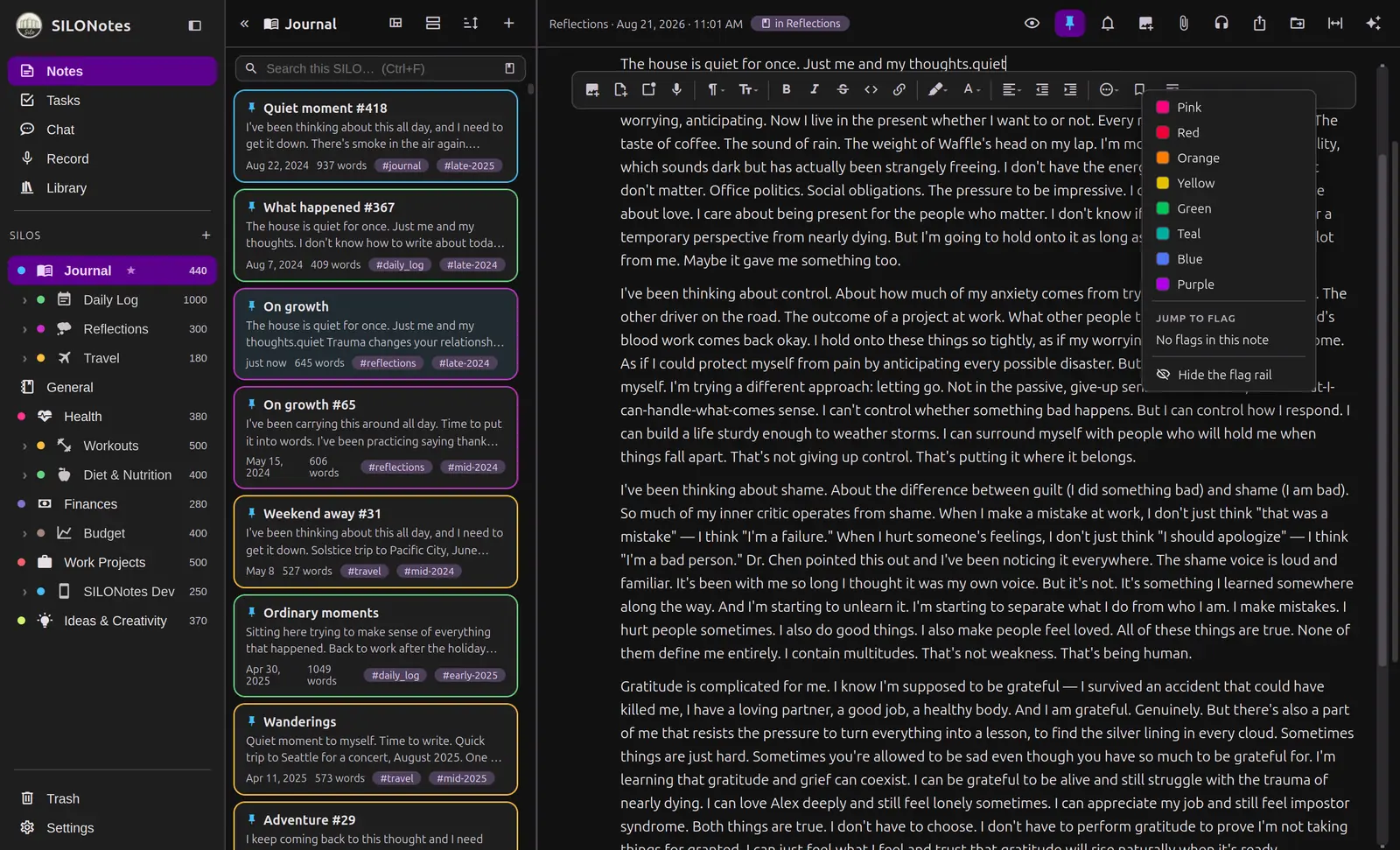Viewport: 1400px width, 850px height.
Task: Expand Daily Log silo
Action: [x=24, y=300]
